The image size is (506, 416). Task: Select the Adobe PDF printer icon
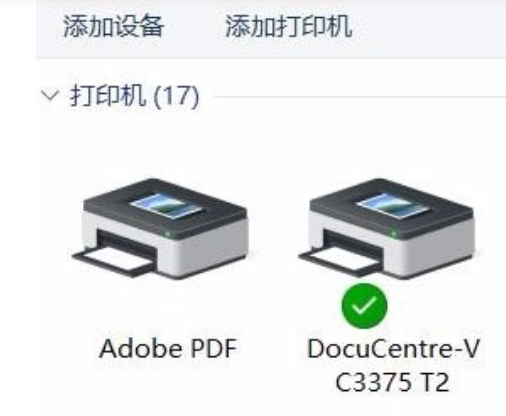coord(161,228)
